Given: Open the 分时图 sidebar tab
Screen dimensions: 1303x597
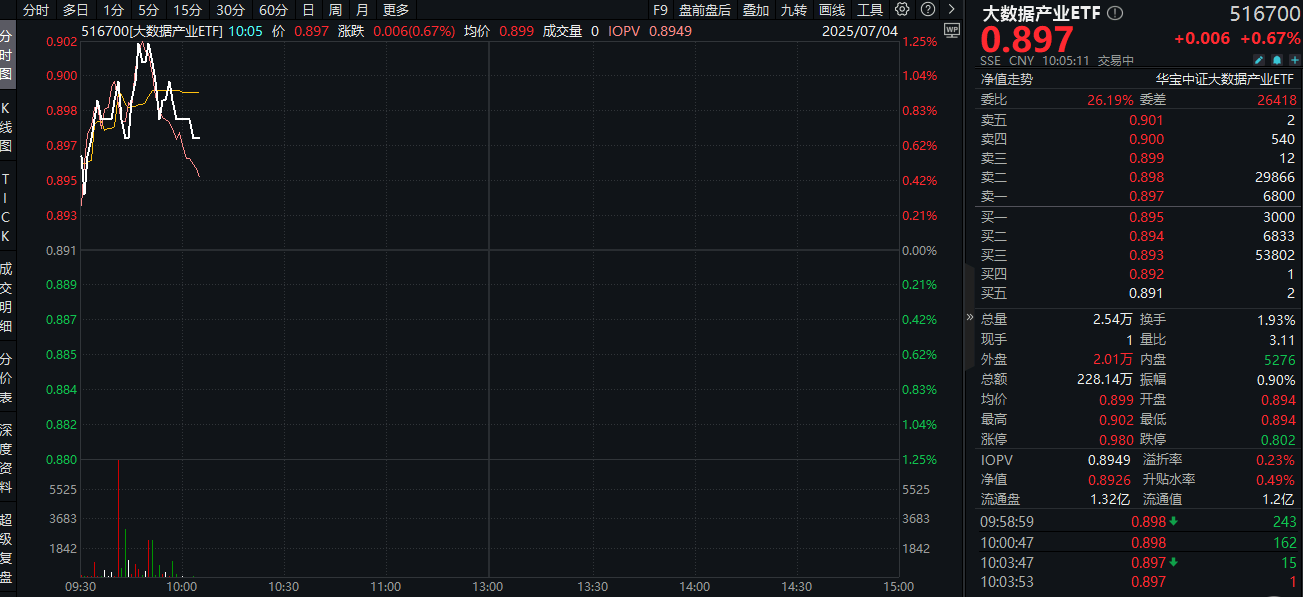Looking at the screenshot, I should coord(6,55).
